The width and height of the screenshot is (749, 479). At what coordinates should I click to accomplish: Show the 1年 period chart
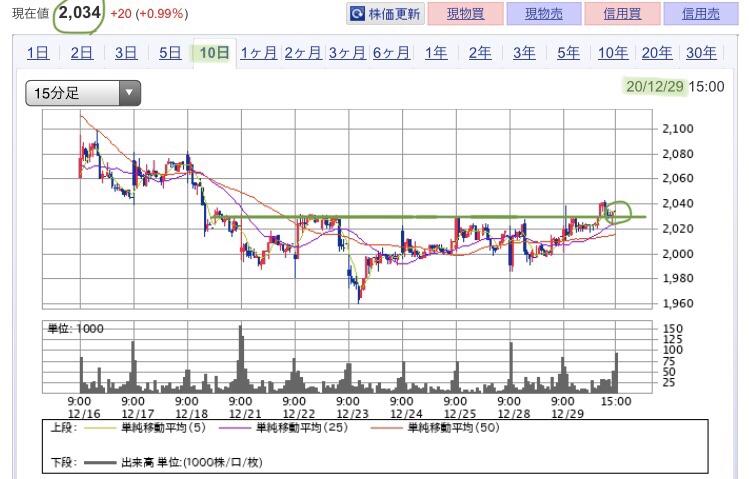(x=436, y=53)
